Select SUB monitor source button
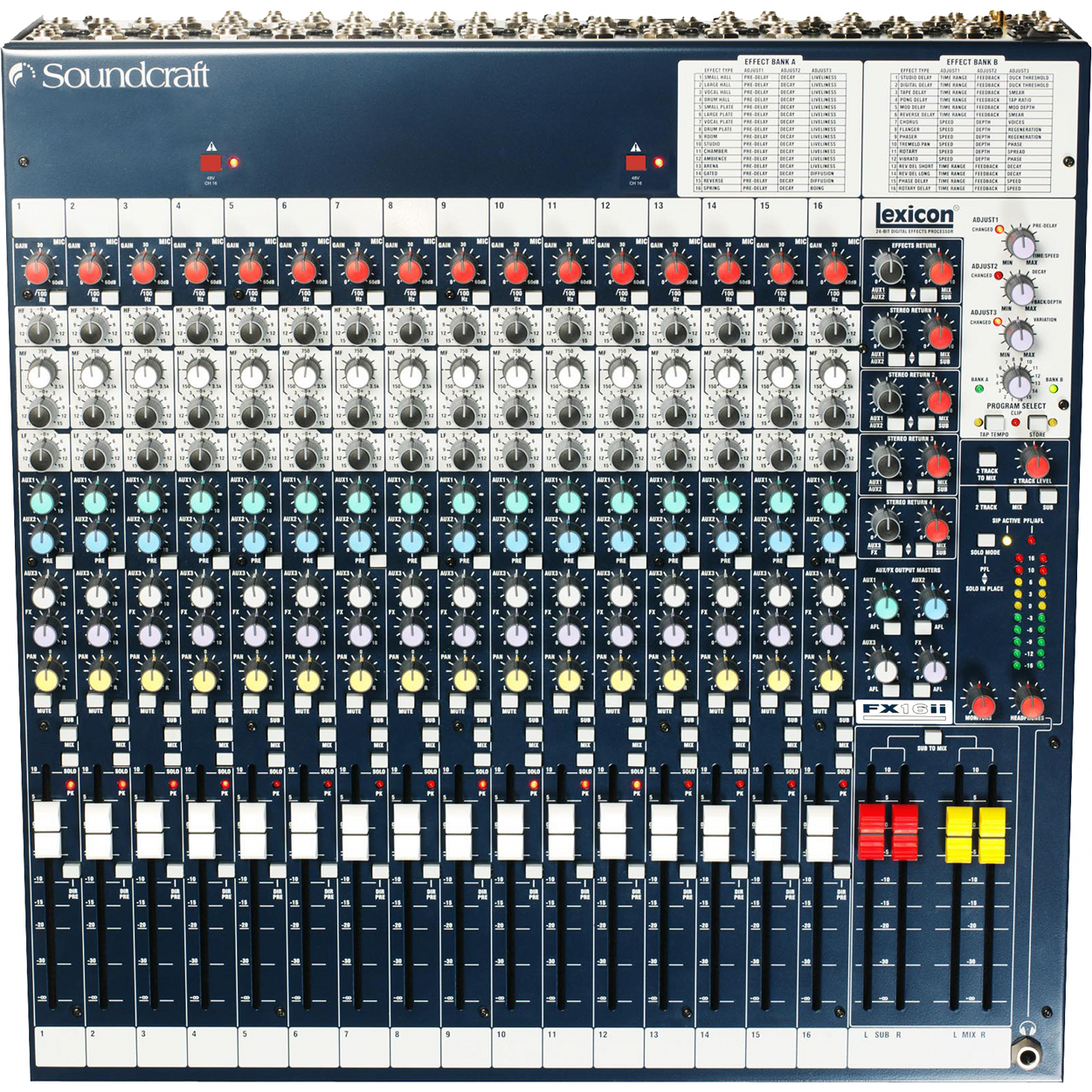The image size is (1092, 1092). (1047, 496)
